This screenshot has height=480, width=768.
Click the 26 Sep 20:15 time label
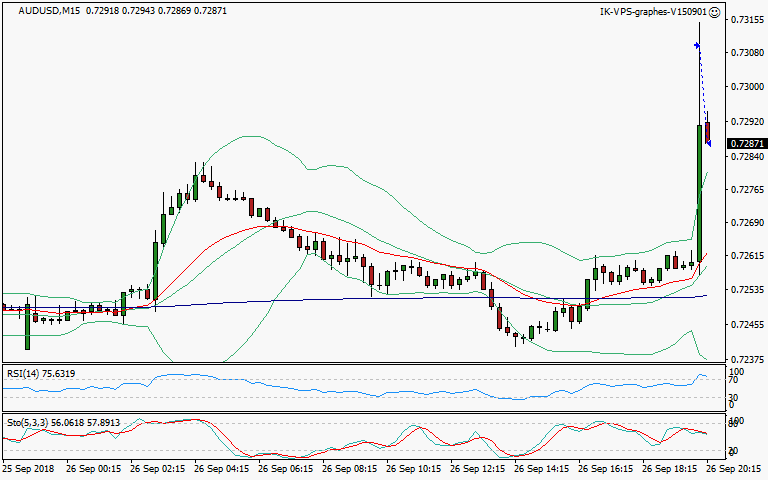734,469
